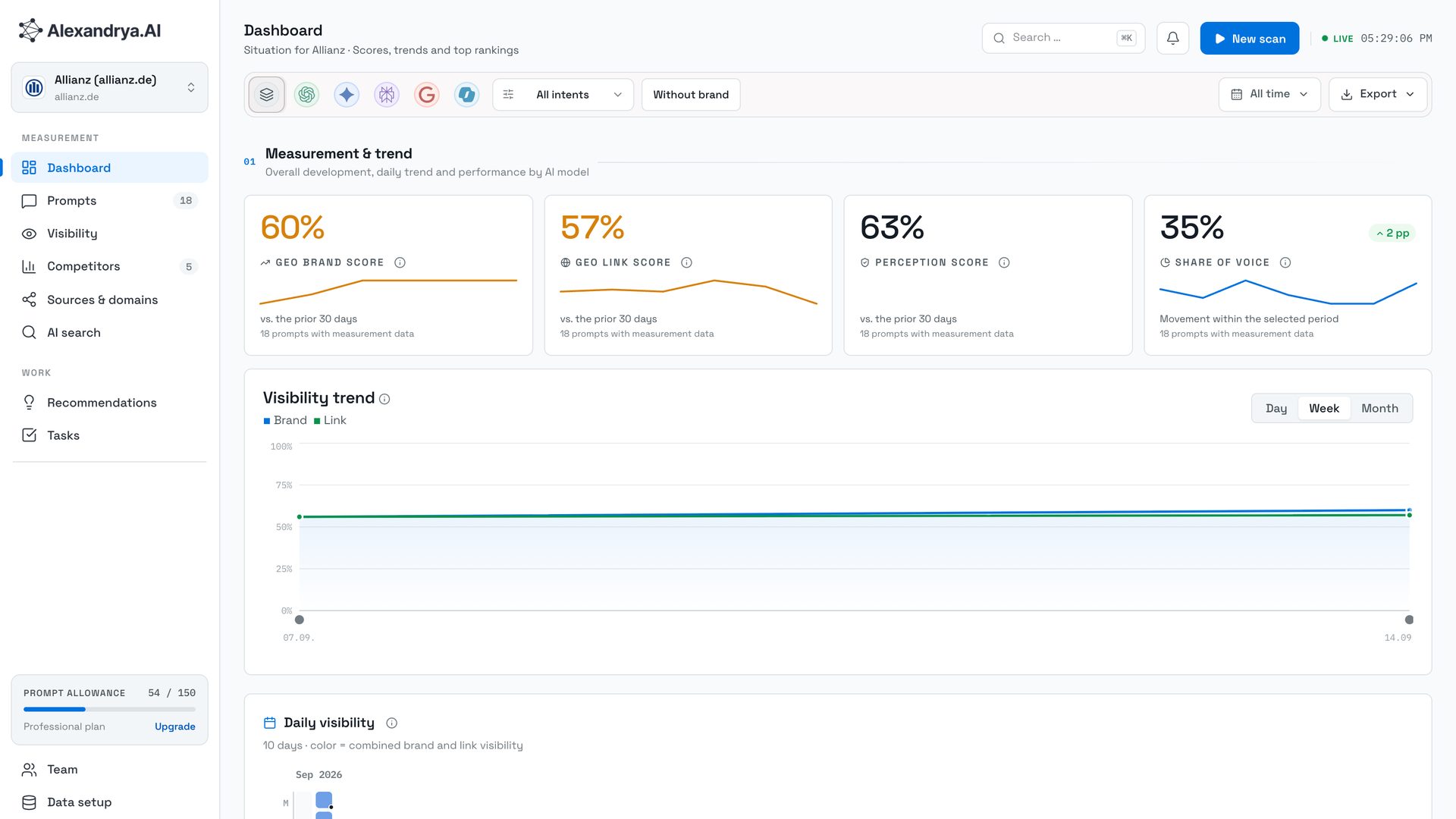Click the calendar icon beside Daily visibility
The width and height of the screenshot is (1456, 819).
[x=269, y=723]
